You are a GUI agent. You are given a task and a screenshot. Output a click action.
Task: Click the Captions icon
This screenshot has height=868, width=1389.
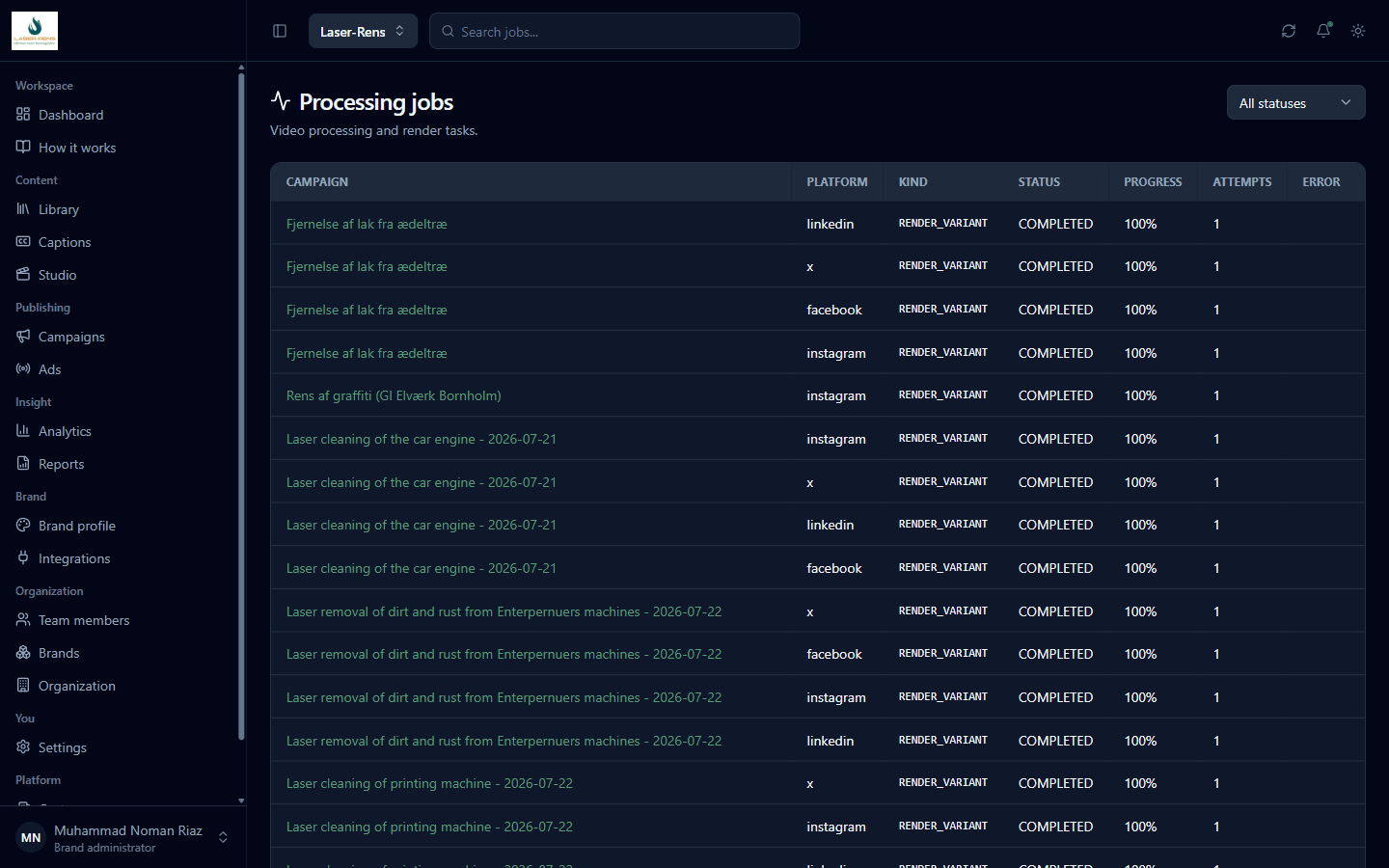pos(23,242)
